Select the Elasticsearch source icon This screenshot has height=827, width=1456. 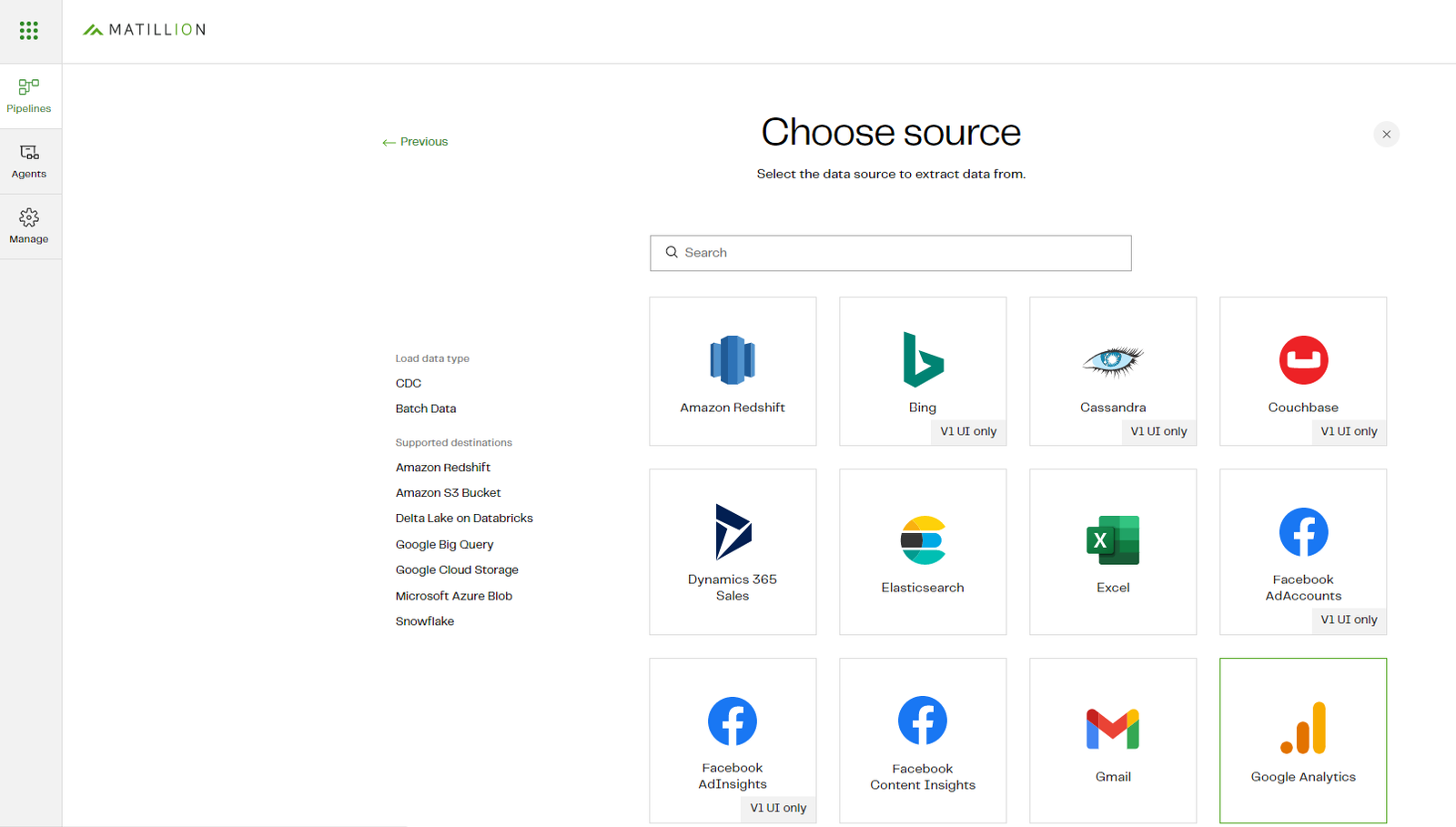923,540
